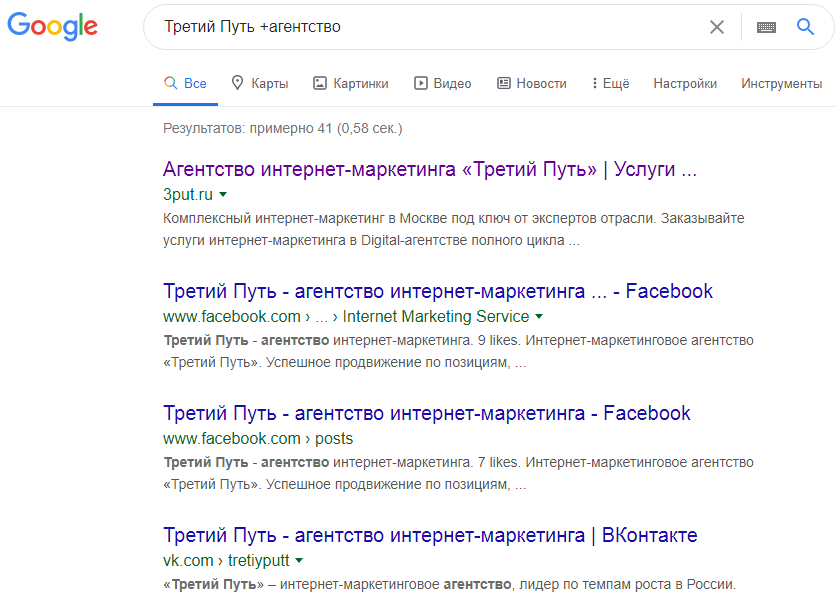
Task: Submit search with the magnifier icon
Action: click(x=805, y=26)
